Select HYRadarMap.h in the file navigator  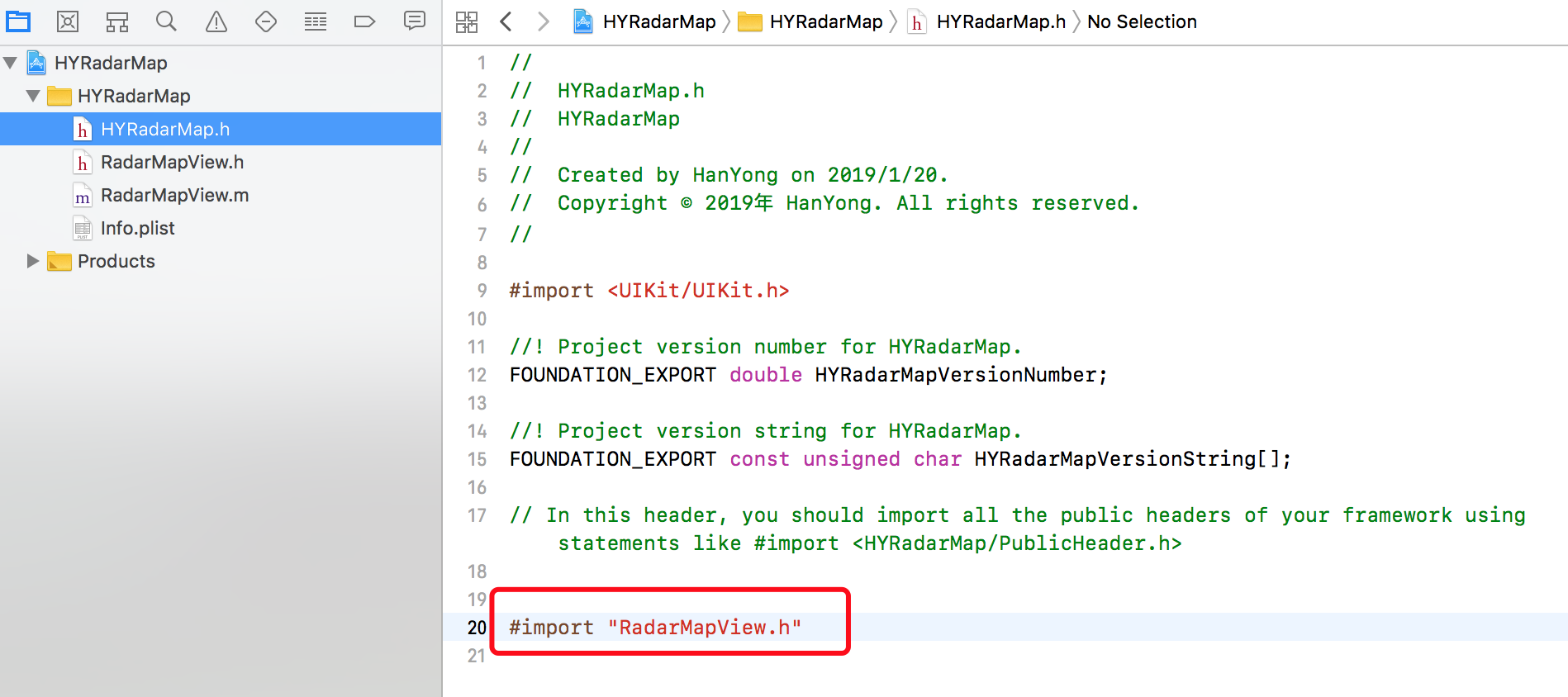pos(221,129)
